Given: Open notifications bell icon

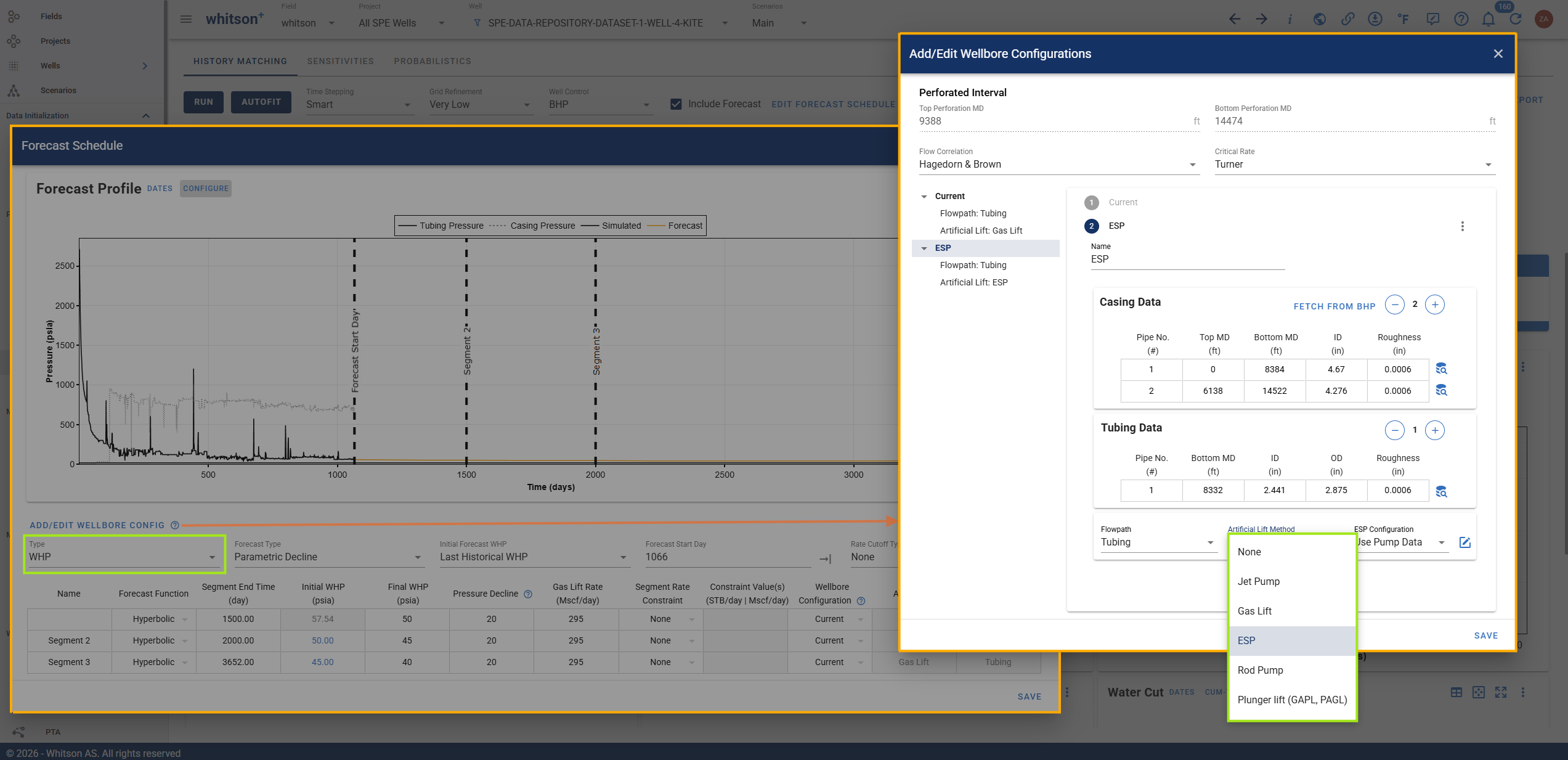Looking at the screenshot, I should coord(1489,19).
